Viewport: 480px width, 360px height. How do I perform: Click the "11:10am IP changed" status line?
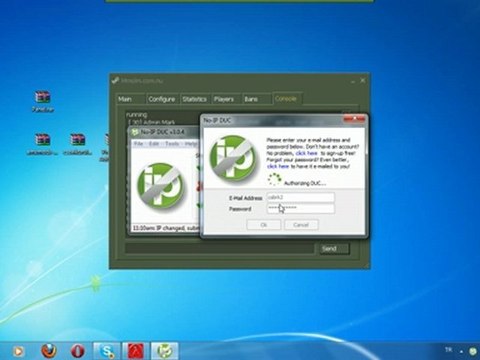(x=165, y=228)
